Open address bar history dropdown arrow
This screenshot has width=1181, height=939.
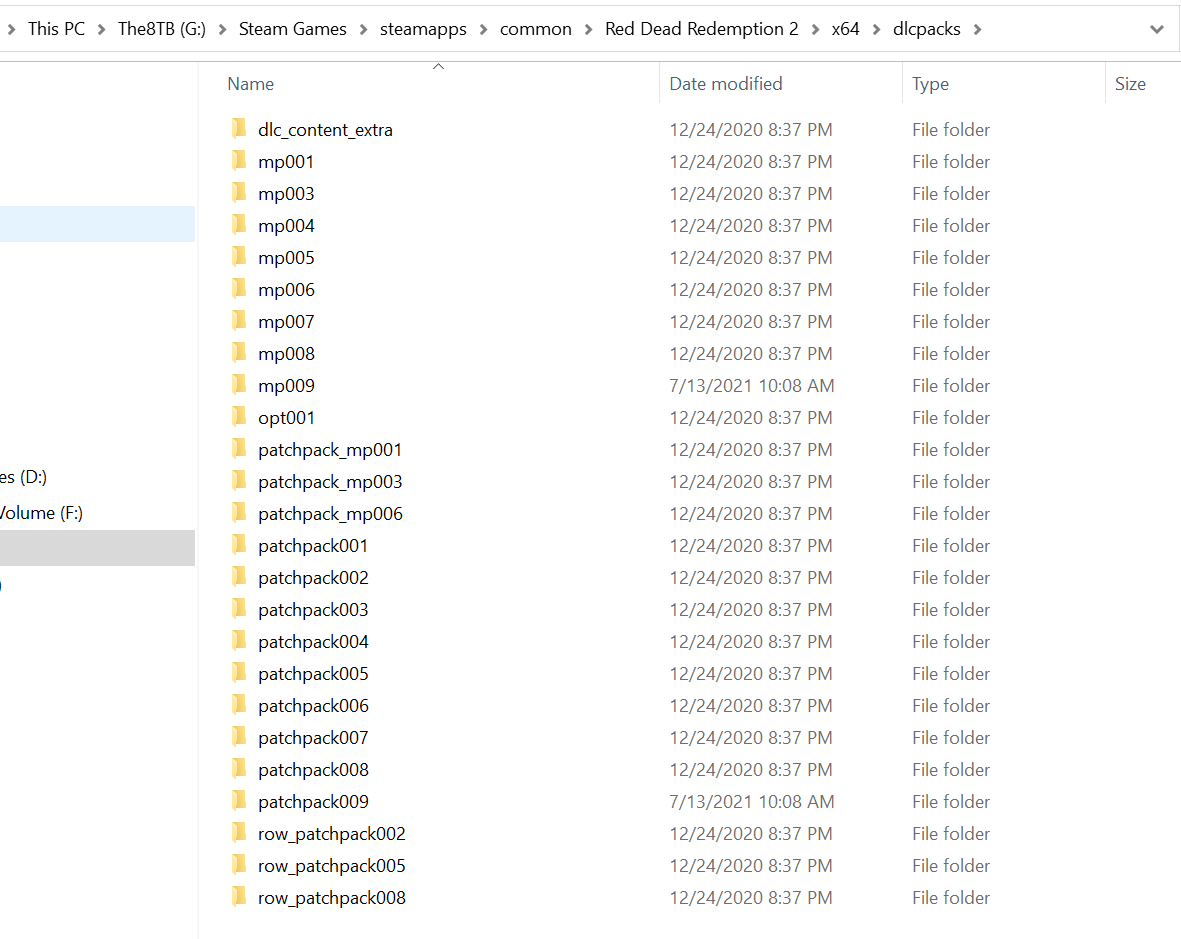1157,29
